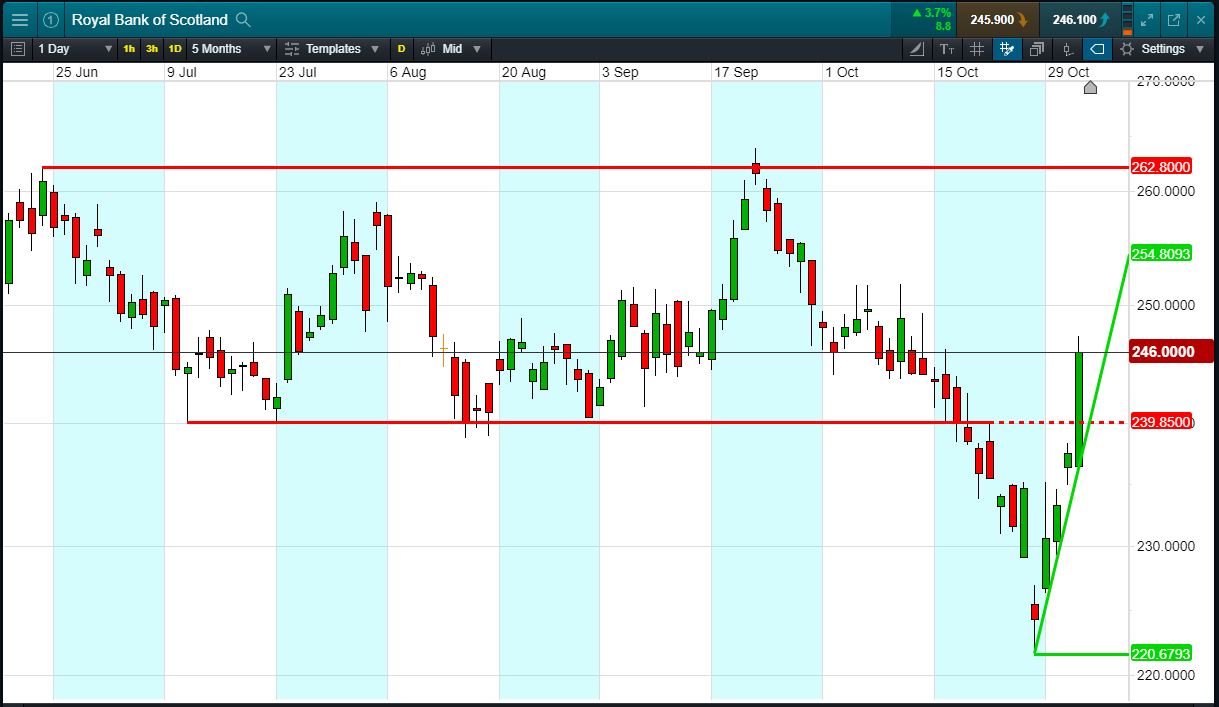Pop out chart into new window
The image size is (1219, 707).
coord(1174,19)
